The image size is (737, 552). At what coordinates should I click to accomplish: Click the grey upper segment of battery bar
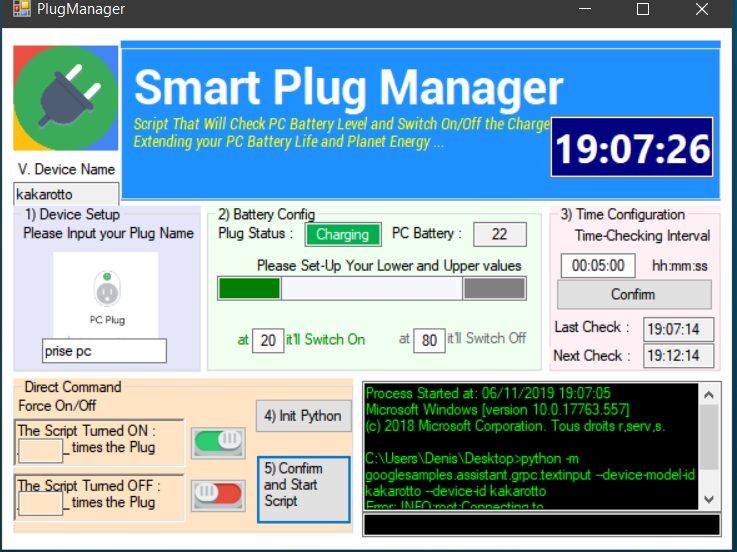coord(494,289)
